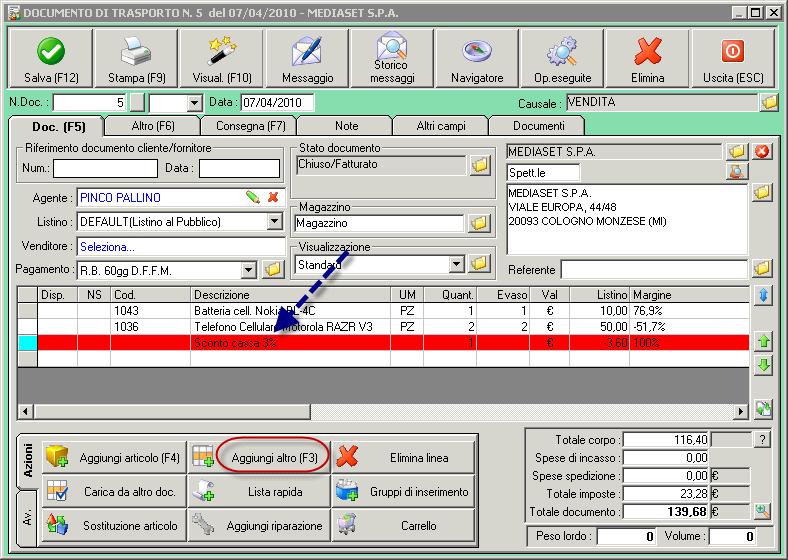The width and height of the screenshot is (788, 560).
Task: View Op.eseguite operations log
Action: click(x=562, y=58)
